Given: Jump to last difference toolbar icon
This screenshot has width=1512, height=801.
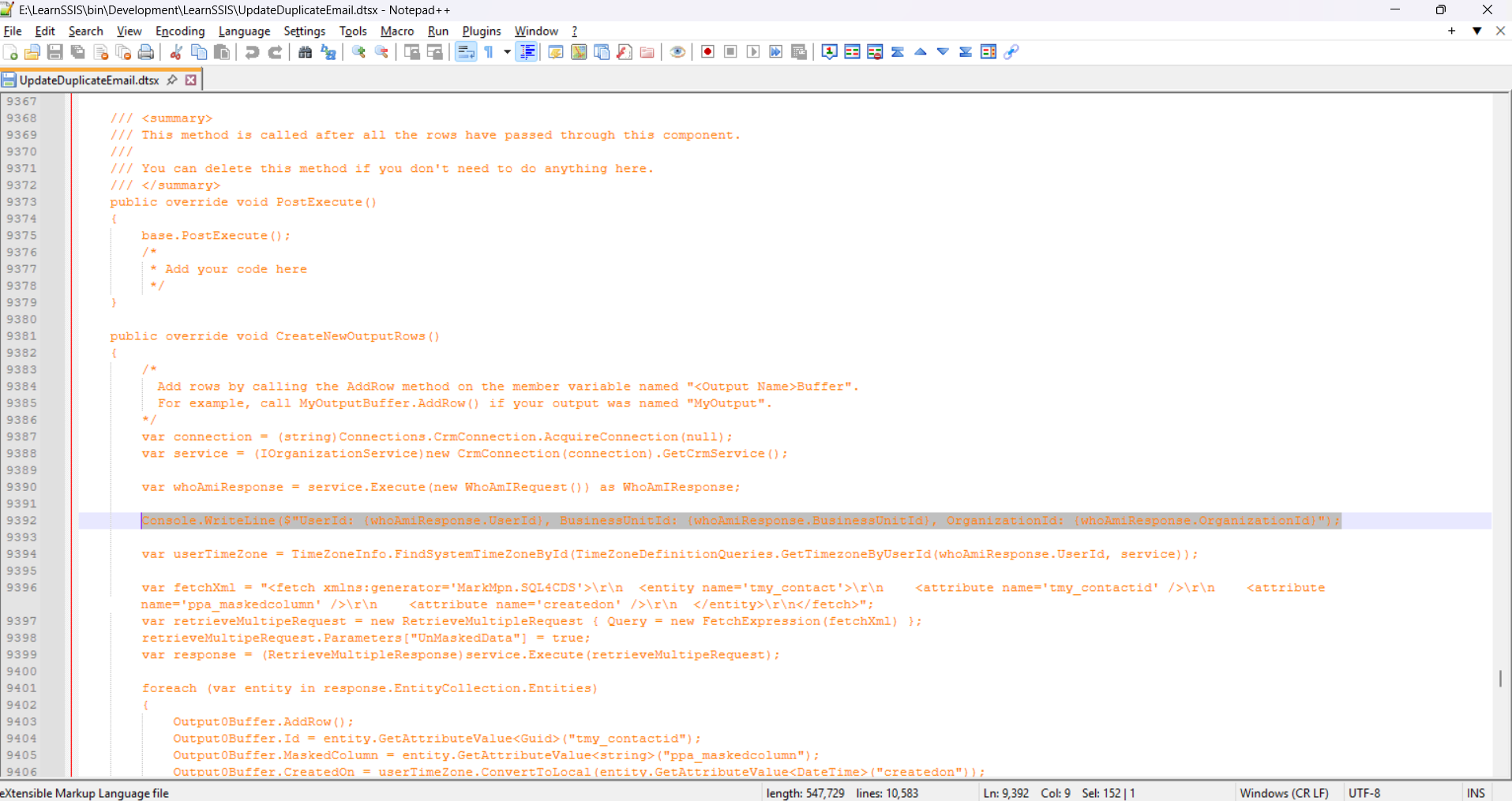Looking at the screenshot, I should click(966, 52).
